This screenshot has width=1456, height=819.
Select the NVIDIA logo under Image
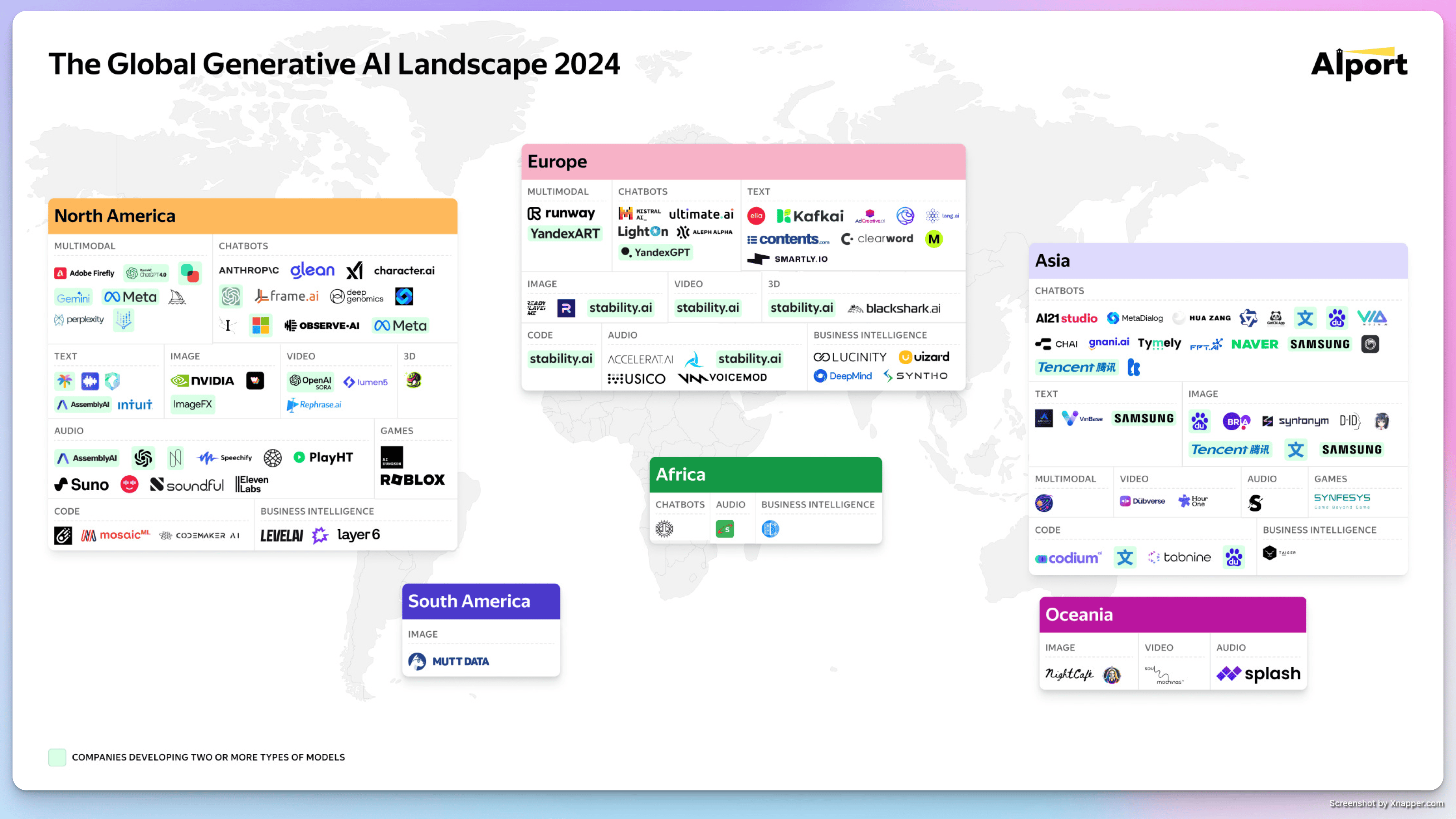click(202, 381)
